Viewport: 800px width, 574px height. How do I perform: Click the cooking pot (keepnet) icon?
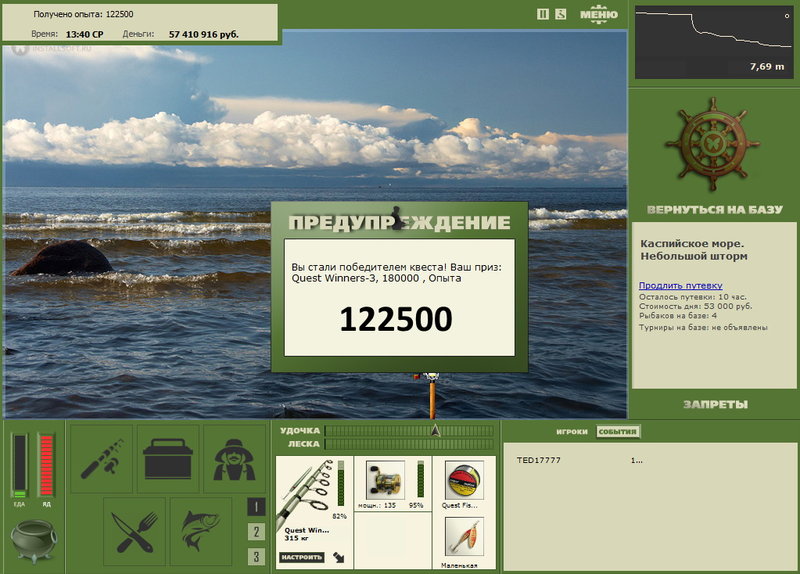pos(33,541)
